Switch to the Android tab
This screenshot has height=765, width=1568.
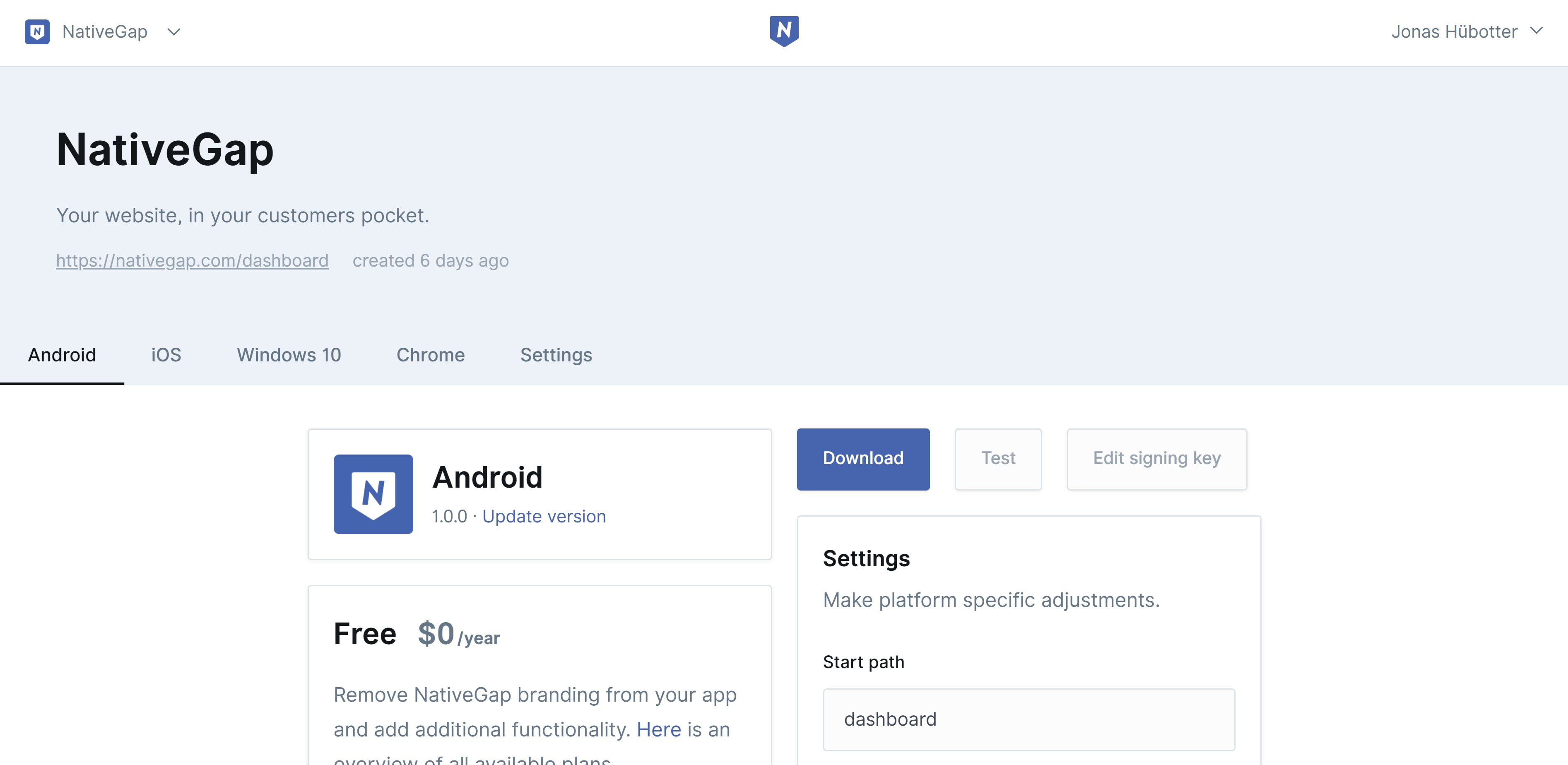click(62, 355)
